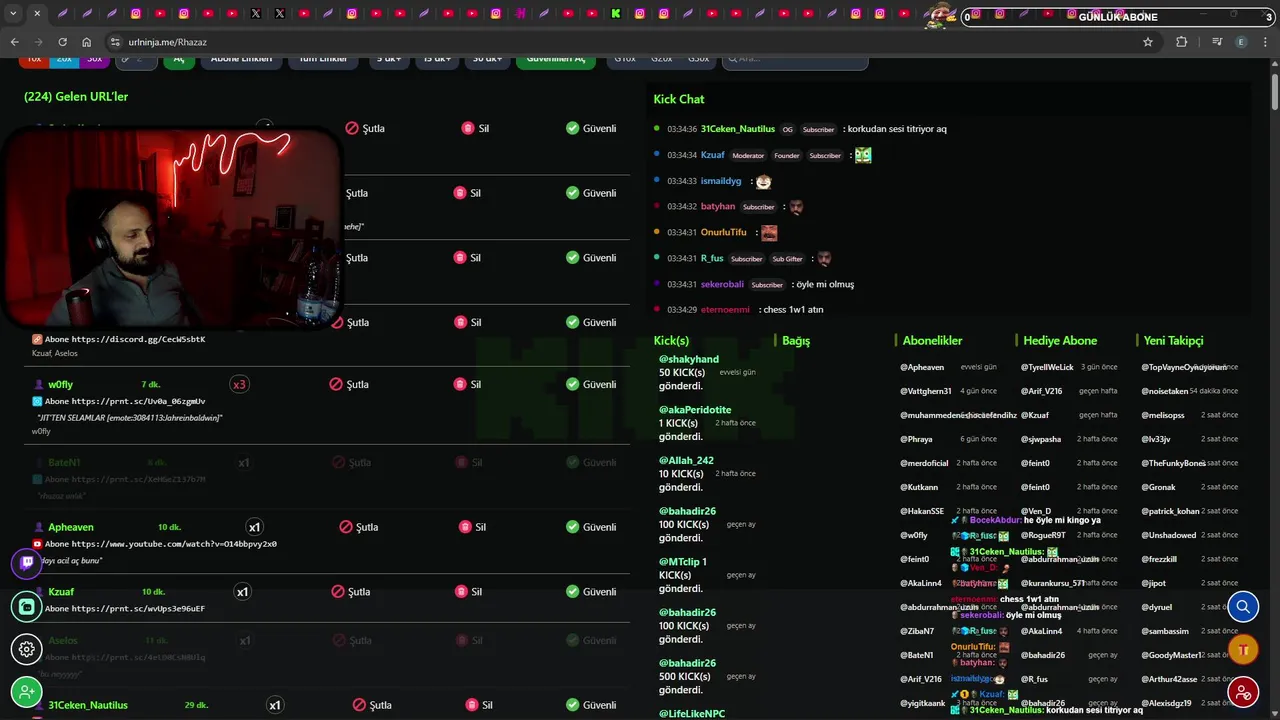Click 31Ceken_Nautilus in Kick Chat
Screen dimensions: 1280x720
(x=738, y=129)
